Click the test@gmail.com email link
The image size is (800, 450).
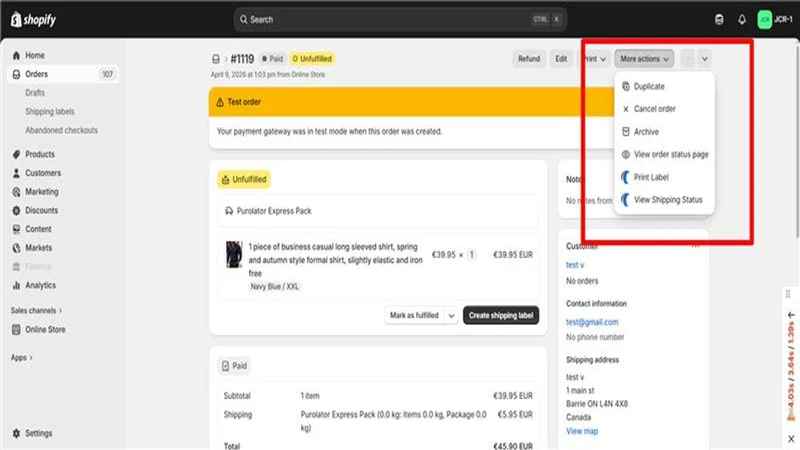(592, 322)
